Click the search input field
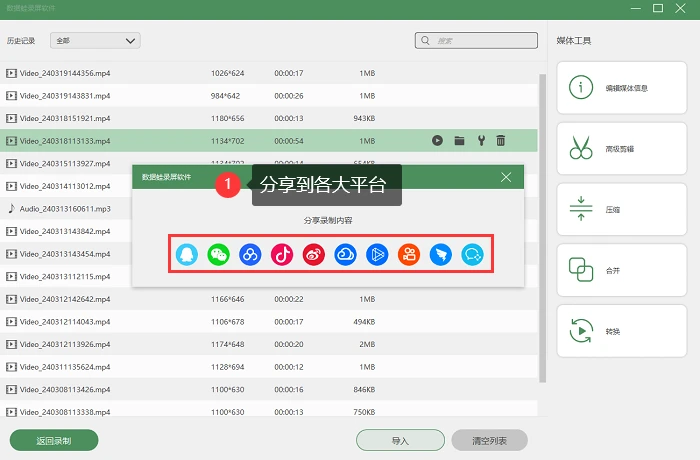The width and height of the screenshot is (700, 460). (x=476, y=41)
